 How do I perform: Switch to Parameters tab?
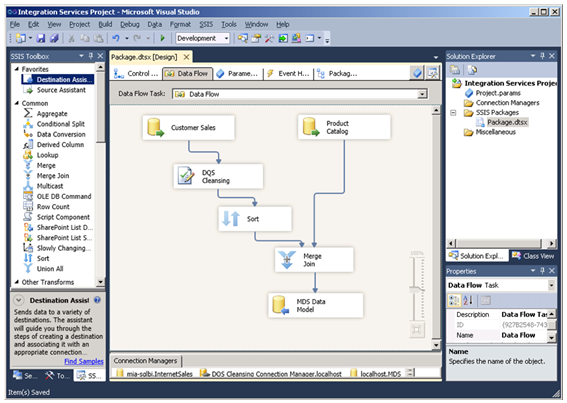tap(237, 73)
